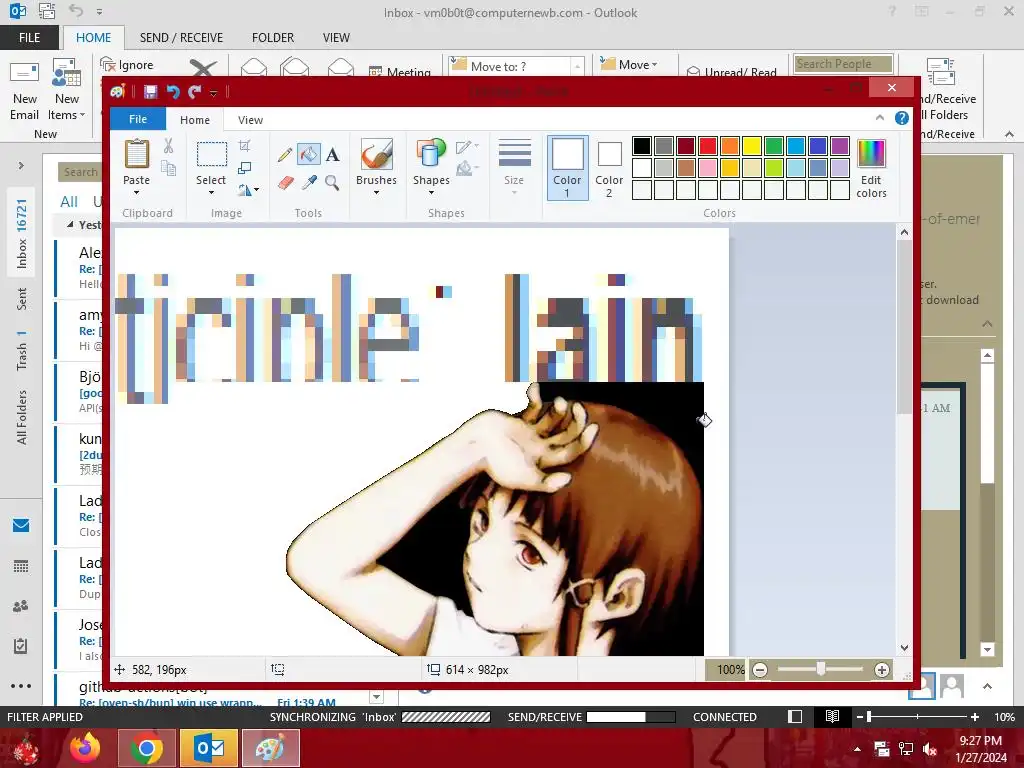Screen dimensions: 1024x768
Task: Click the Paste clipboard icon in Paint
Action: (136, 154)
